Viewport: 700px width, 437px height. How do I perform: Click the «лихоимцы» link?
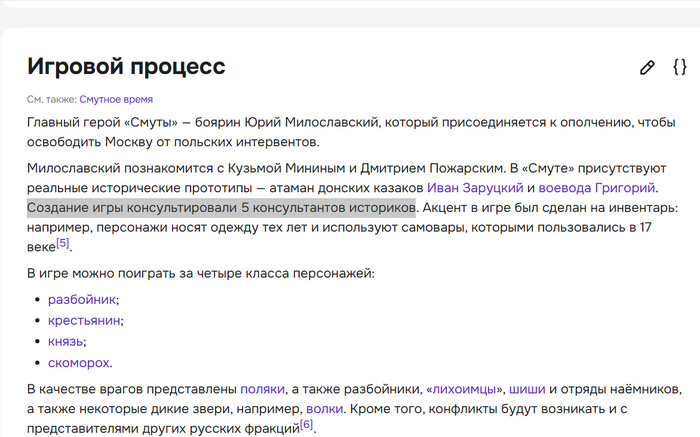coord(465,388)
